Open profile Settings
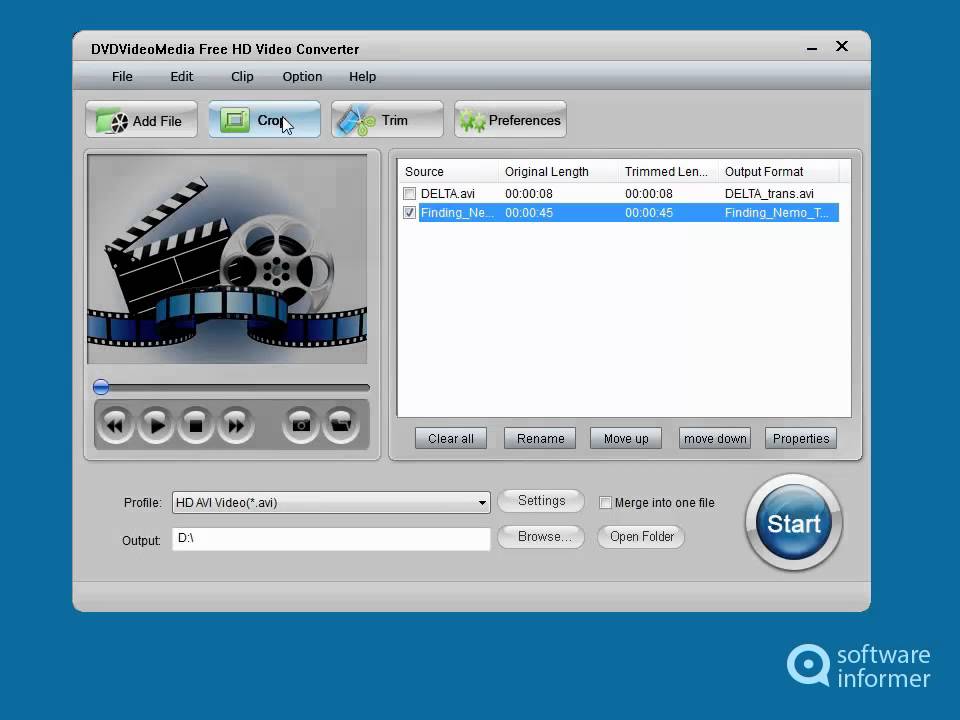The width and height of the screenshot is (960, 720). coord(541,501)
